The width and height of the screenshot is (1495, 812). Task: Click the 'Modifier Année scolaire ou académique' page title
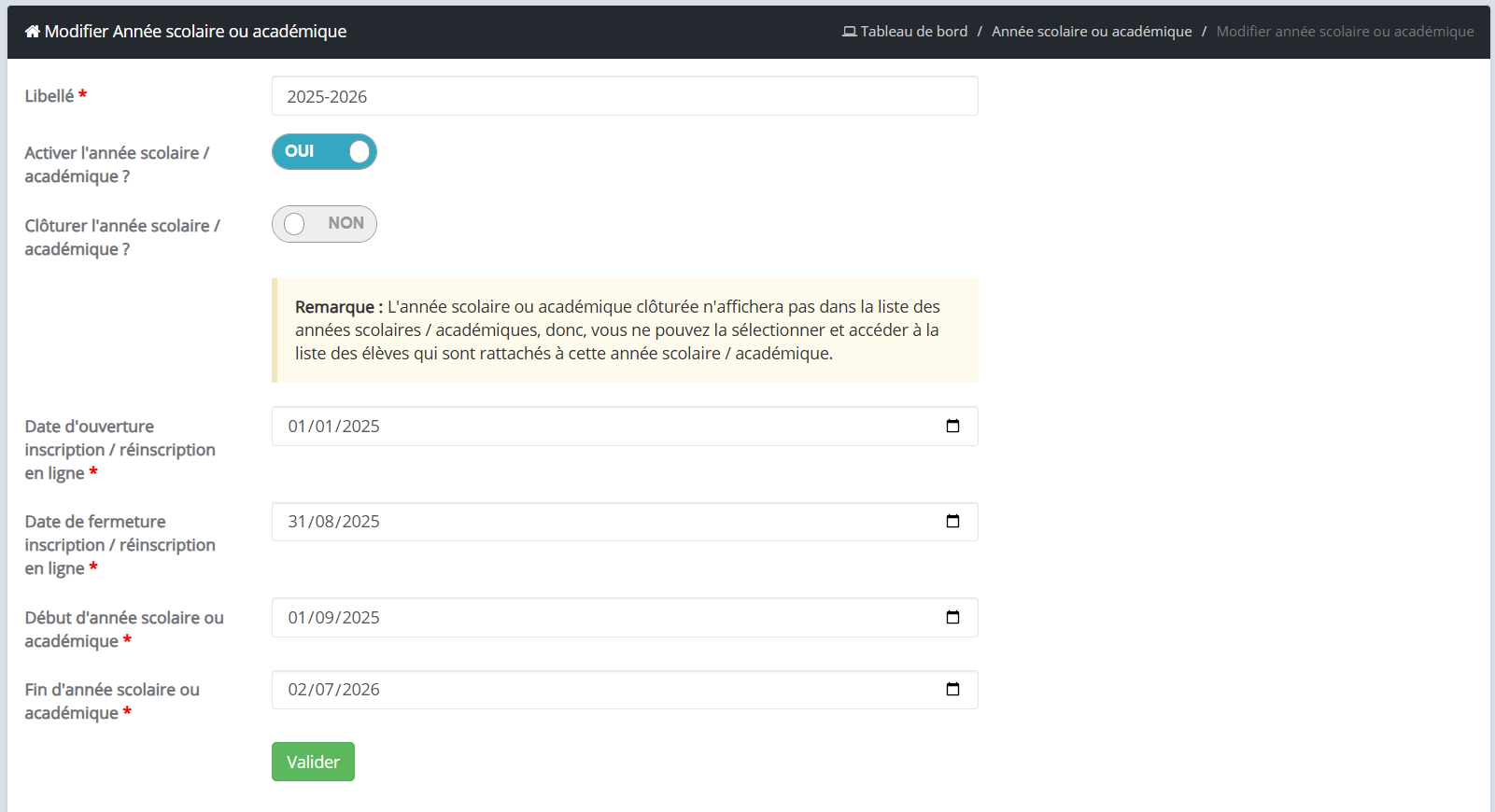(x=195, y=32)
